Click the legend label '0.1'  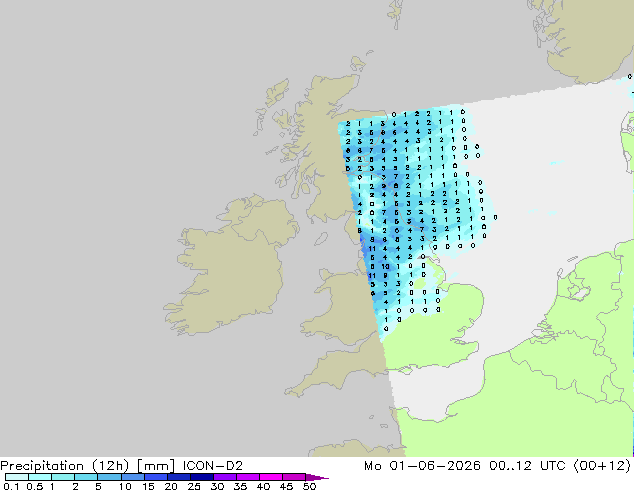[11, 486]
